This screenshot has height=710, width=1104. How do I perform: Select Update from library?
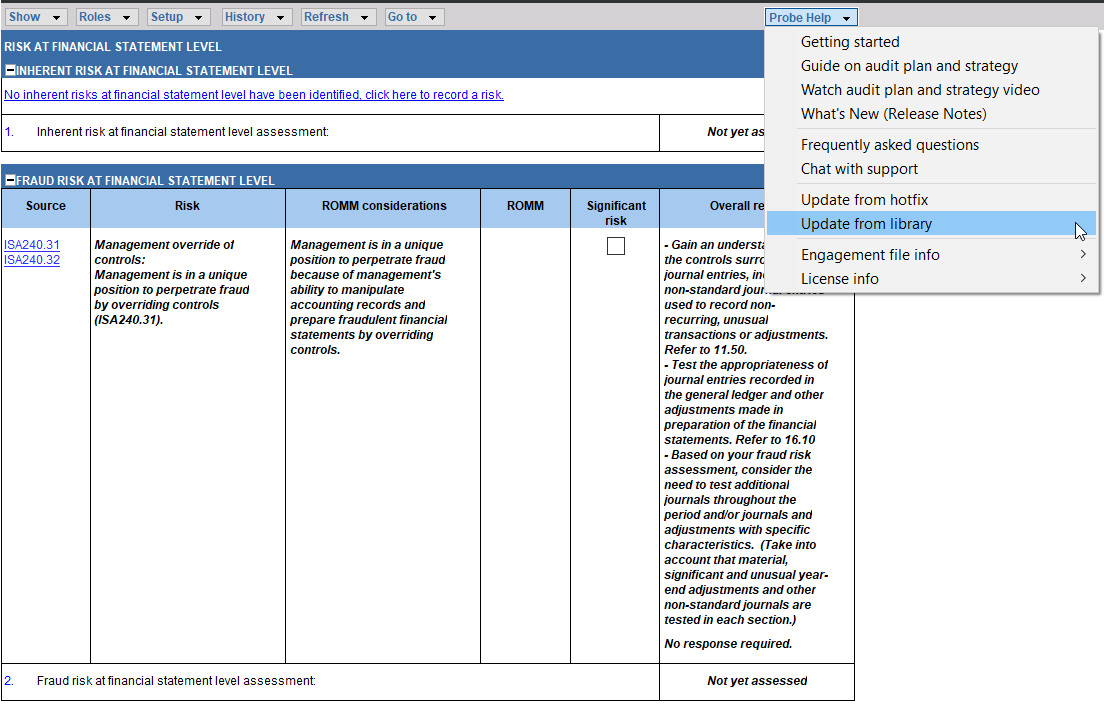(932, 224)
